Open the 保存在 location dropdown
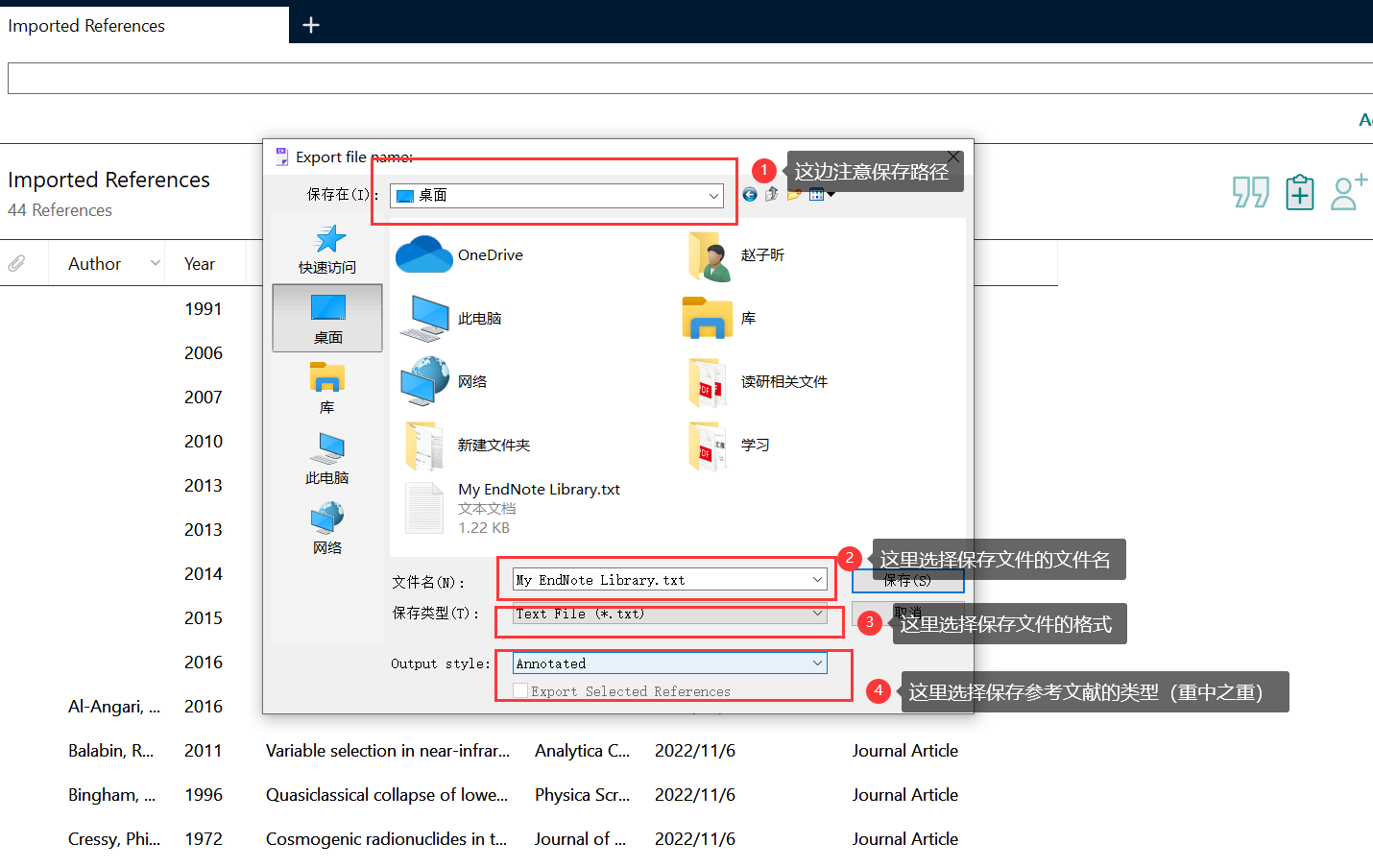Screen dimensions: 1373x868 tap(714, 195)
